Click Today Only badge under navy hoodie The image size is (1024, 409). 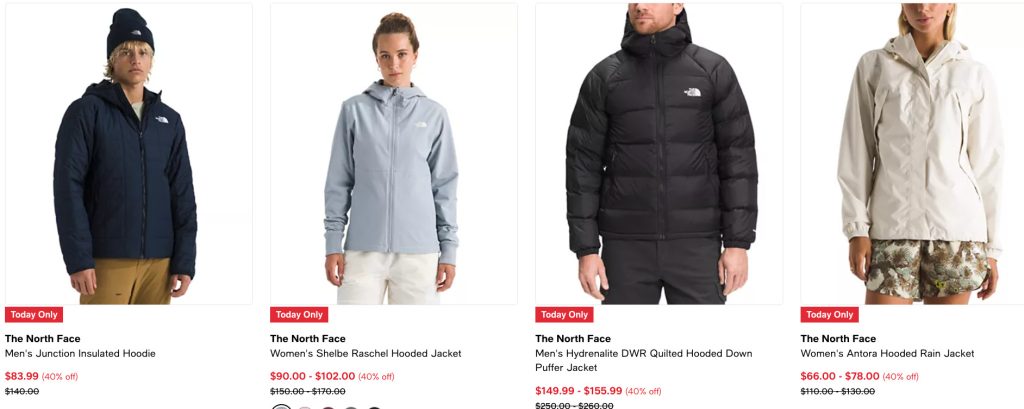coord(34,314)
